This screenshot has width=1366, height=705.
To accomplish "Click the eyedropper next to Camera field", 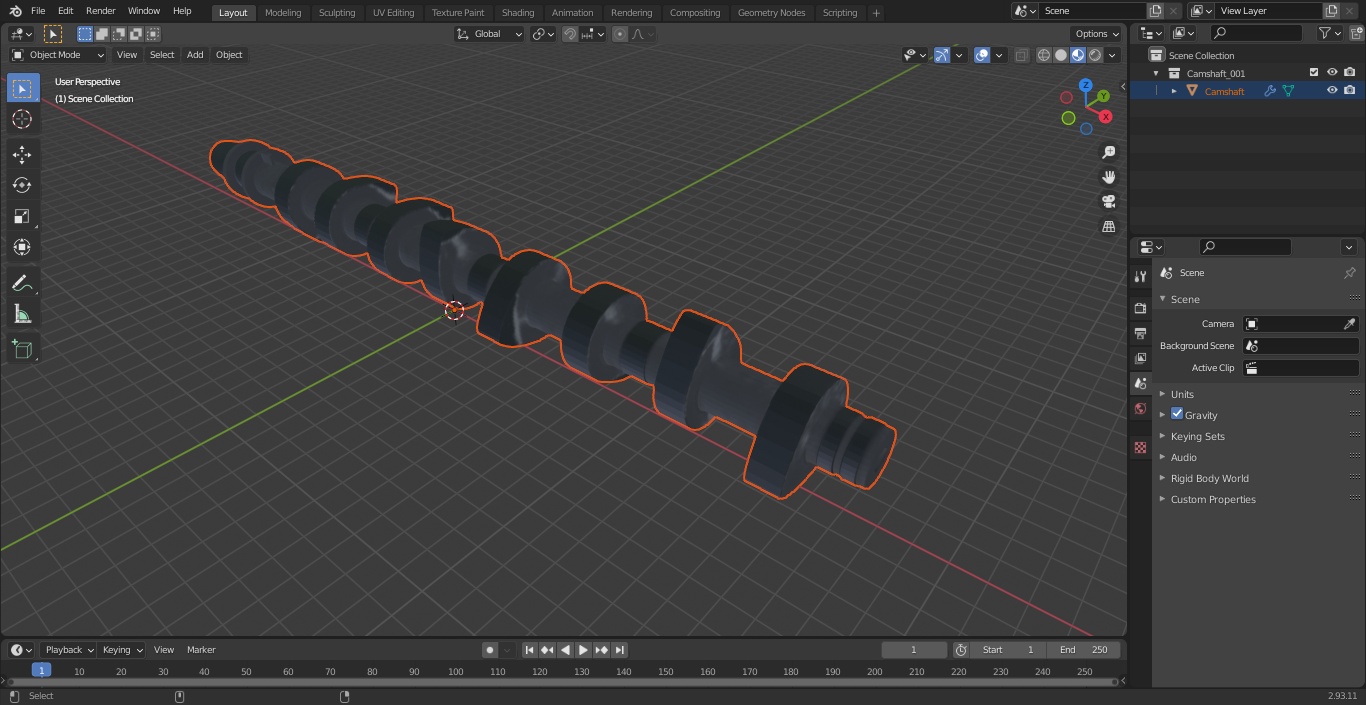I will tap(1349, 324).
